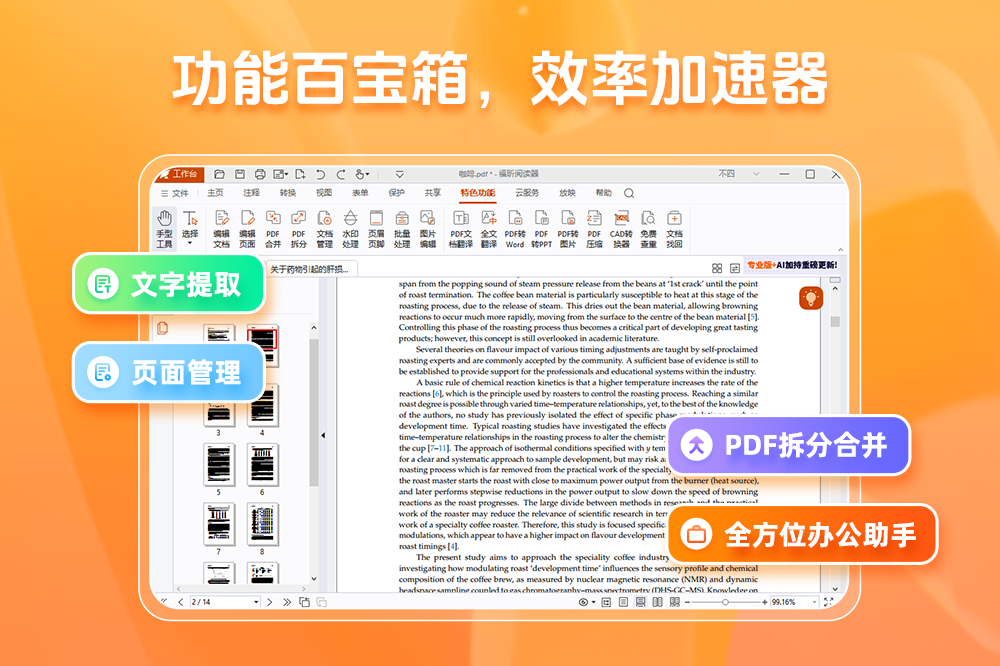The height and width of the screenshot is (666, 1000).
Task: Open the 文件 menu
Action: pyautogui.click(x=175, y=193)
